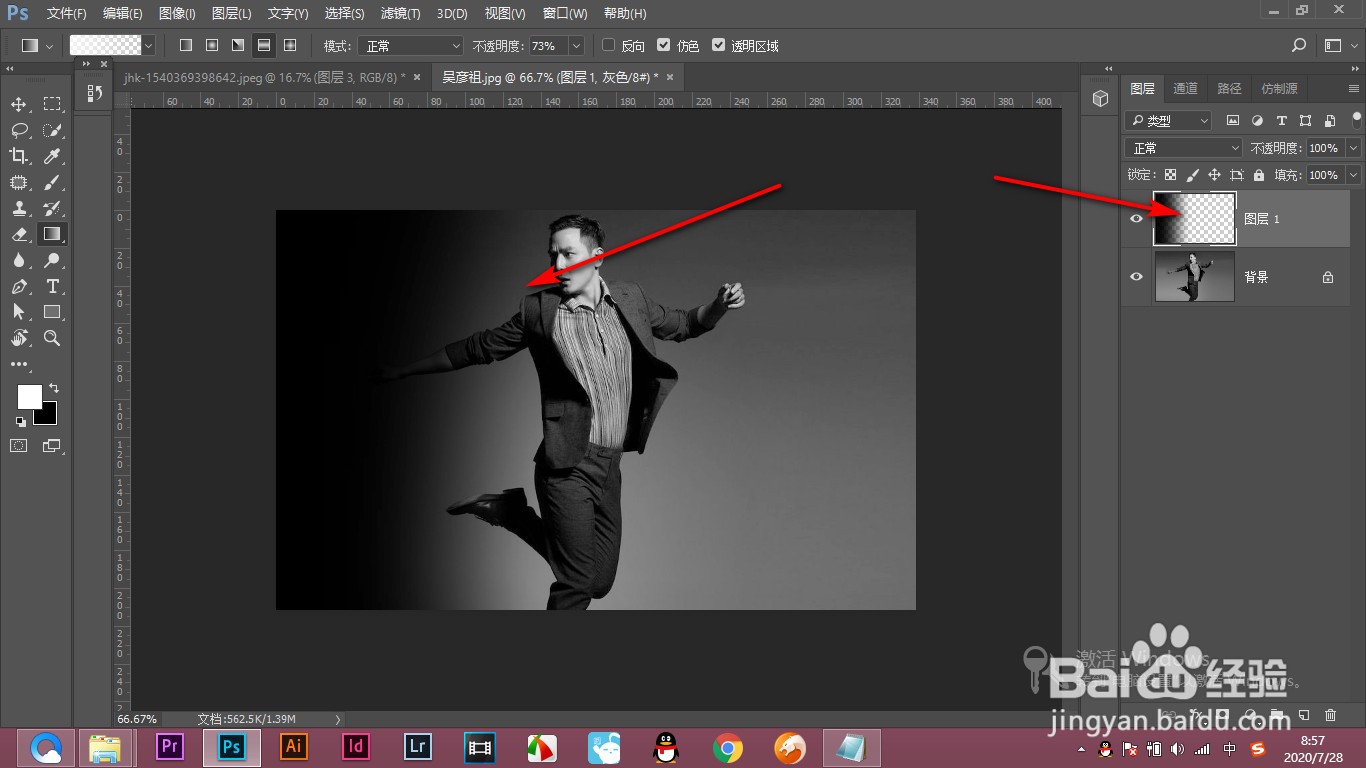Select the Lasso tool

[x=19, y=130]
